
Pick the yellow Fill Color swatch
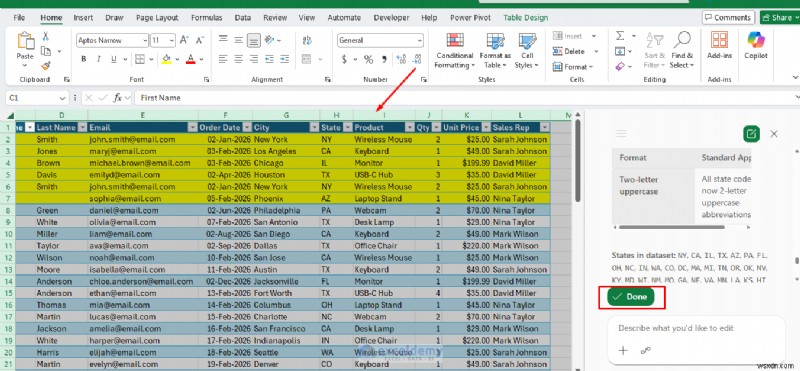click(166, 59)
